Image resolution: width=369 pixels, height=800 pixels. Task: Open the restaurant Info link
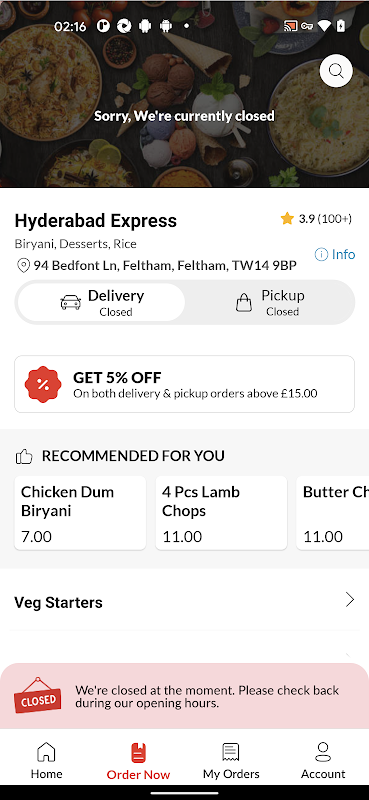pyautogui.click(x=335, y=254)
